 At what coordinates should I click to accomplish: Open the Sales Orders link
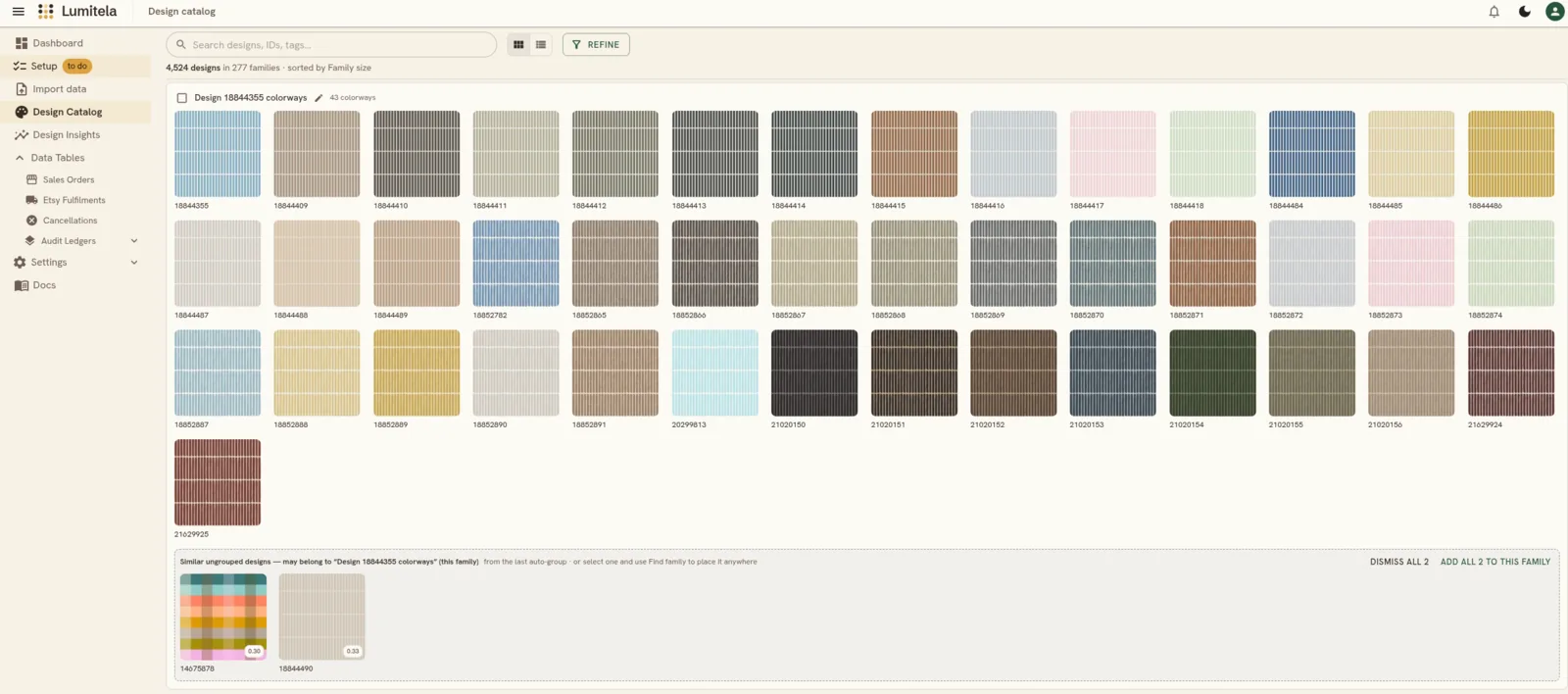click(69, 179)
